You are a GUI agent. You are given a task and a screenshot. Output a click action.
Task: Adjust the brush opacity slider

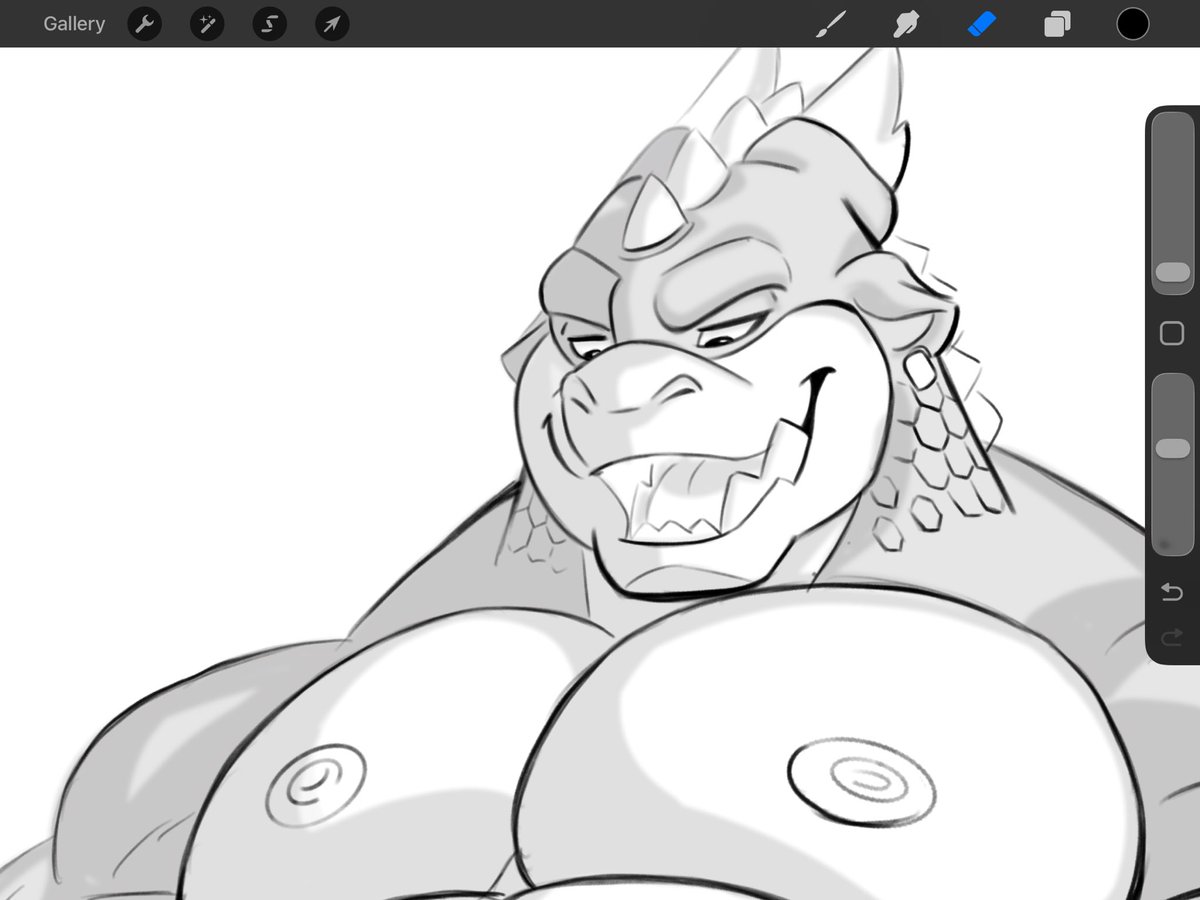click(x=1172, y=464)
